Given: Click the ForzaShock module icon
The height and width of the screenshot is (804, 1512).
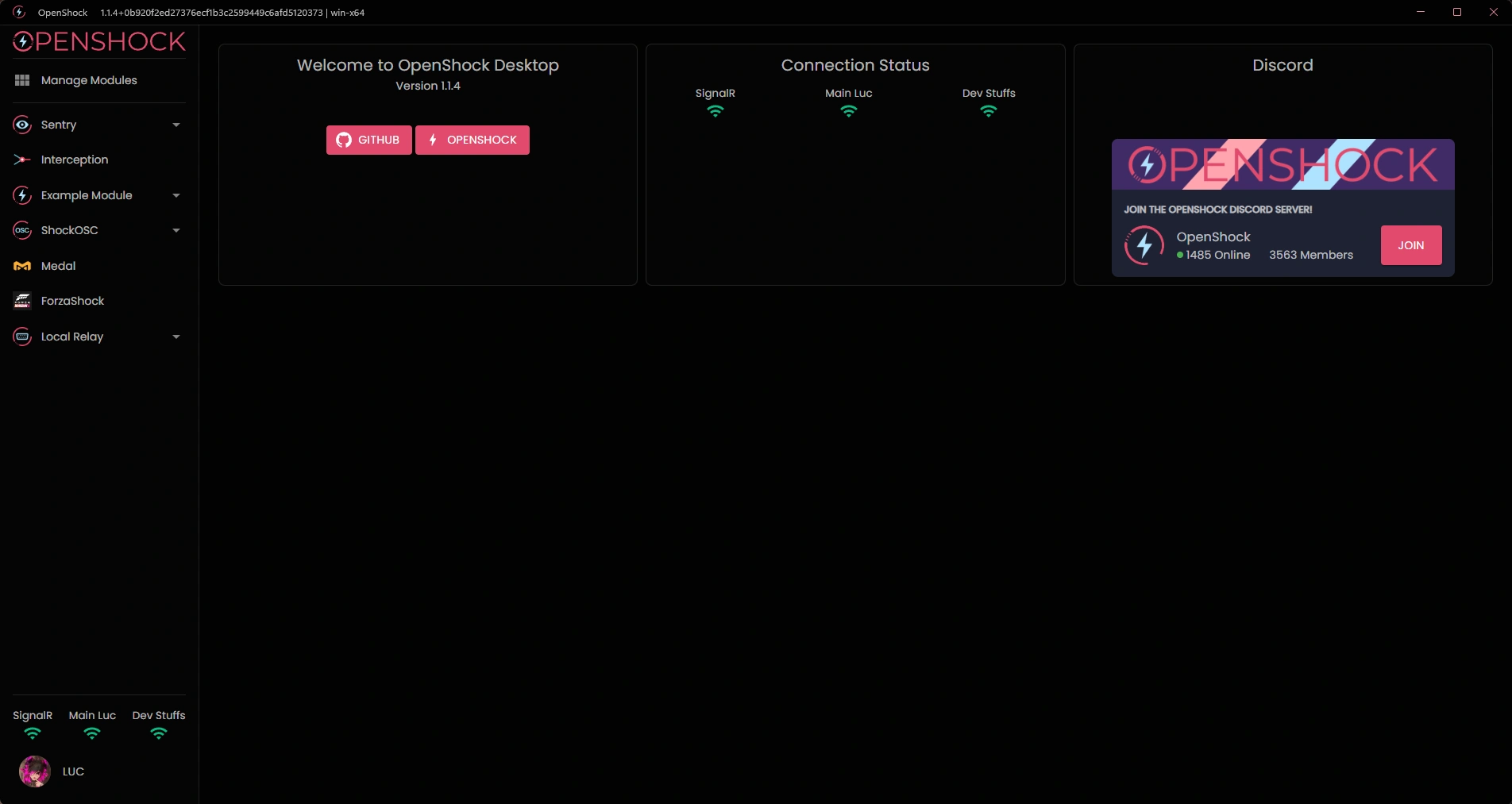Looking at the screenshot, I should [22, 301].
